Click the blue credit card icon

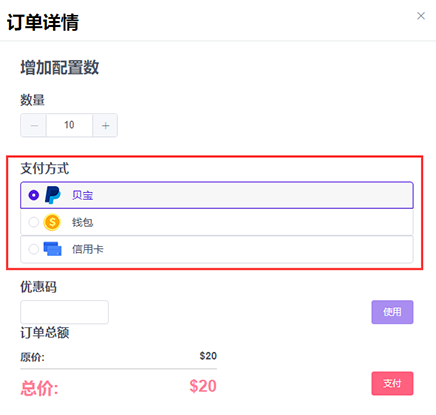(x=53, y=249)
